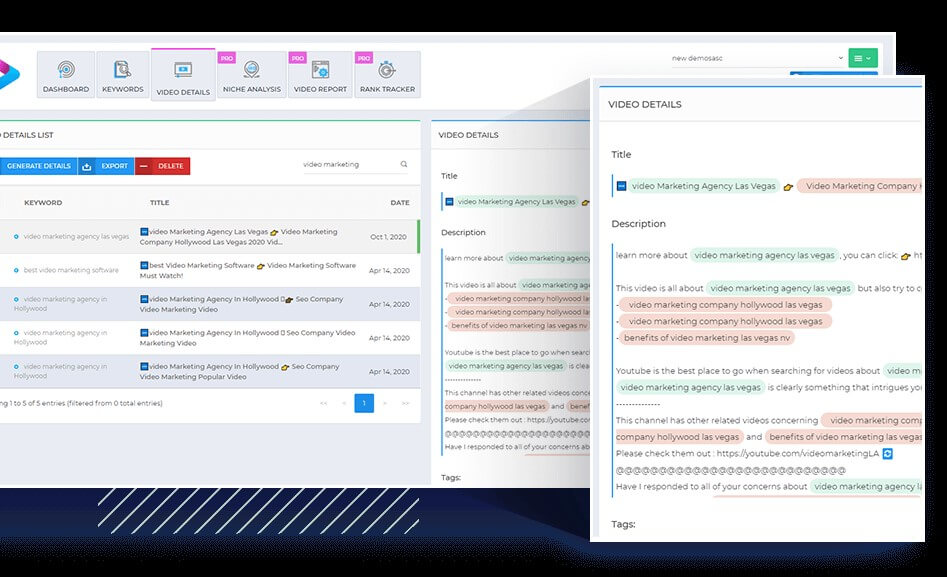Viewport: 947px width, 577px height.
Task: Click 'benefits of video marketing las vegas nv' tag in front panel
Action: coord(707,338)
